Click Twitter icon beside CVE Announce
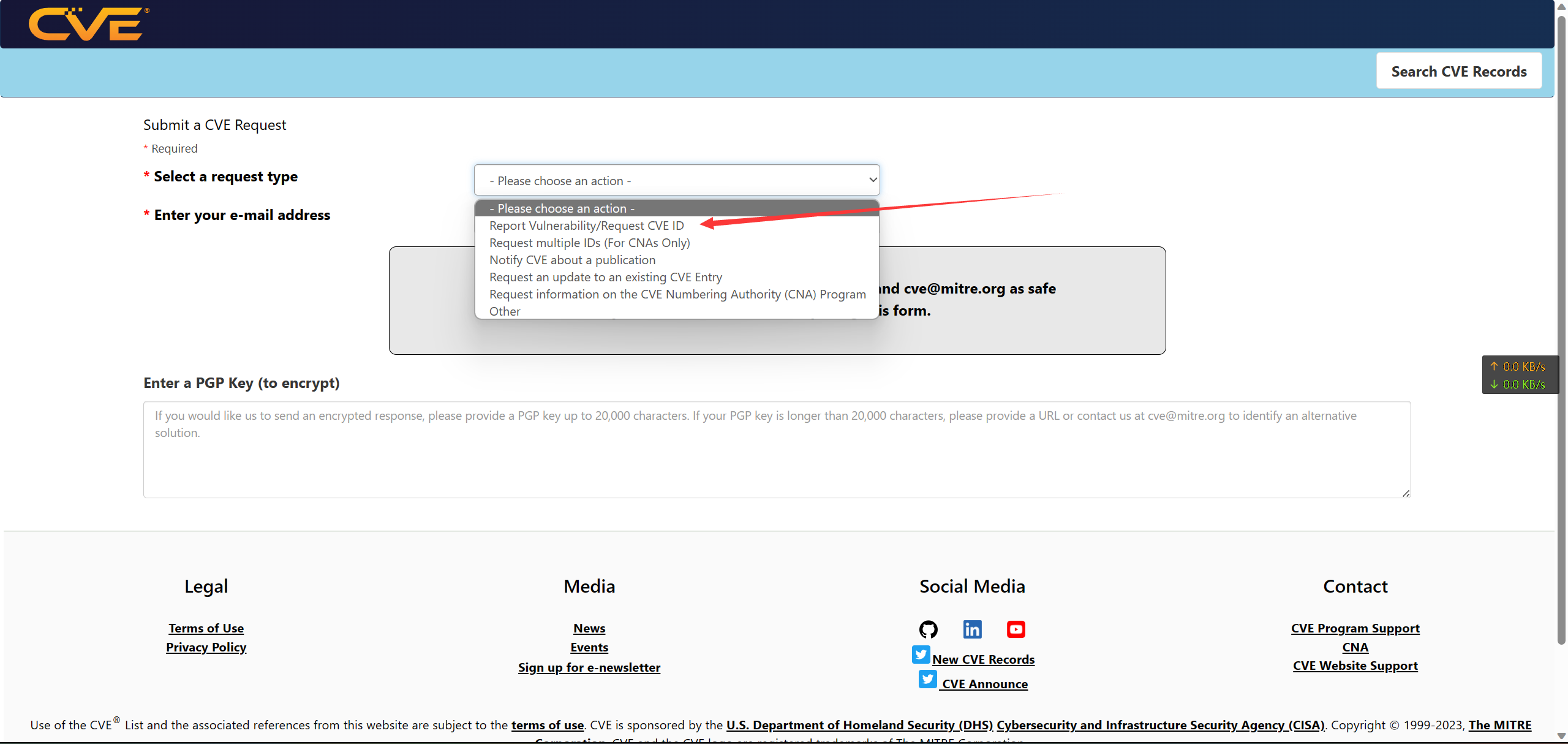Viewport: 1568px width, 744px height. pos(927,679)
